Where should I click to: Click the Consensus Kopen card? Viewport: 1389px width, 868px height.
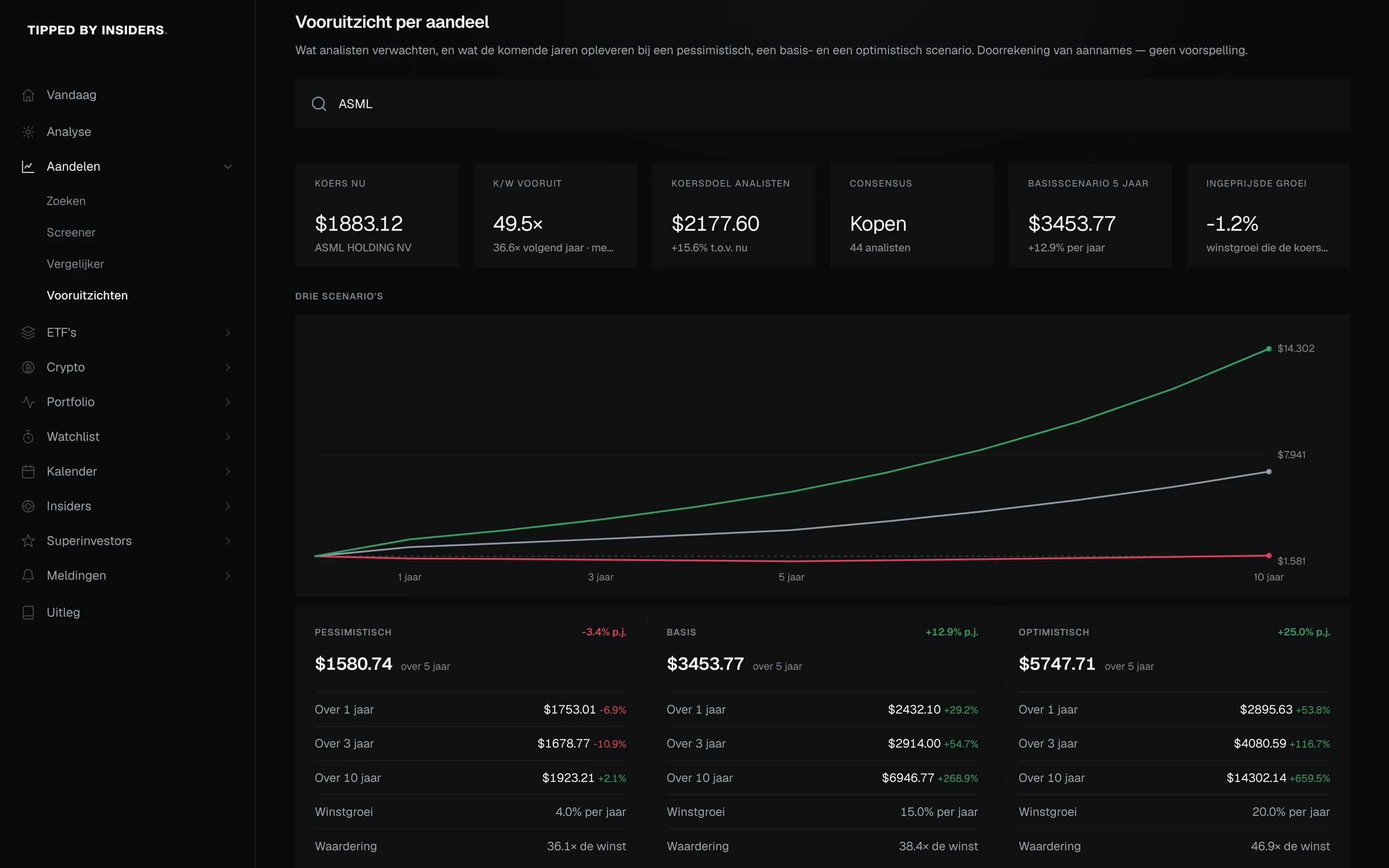[x=912, y=216]
